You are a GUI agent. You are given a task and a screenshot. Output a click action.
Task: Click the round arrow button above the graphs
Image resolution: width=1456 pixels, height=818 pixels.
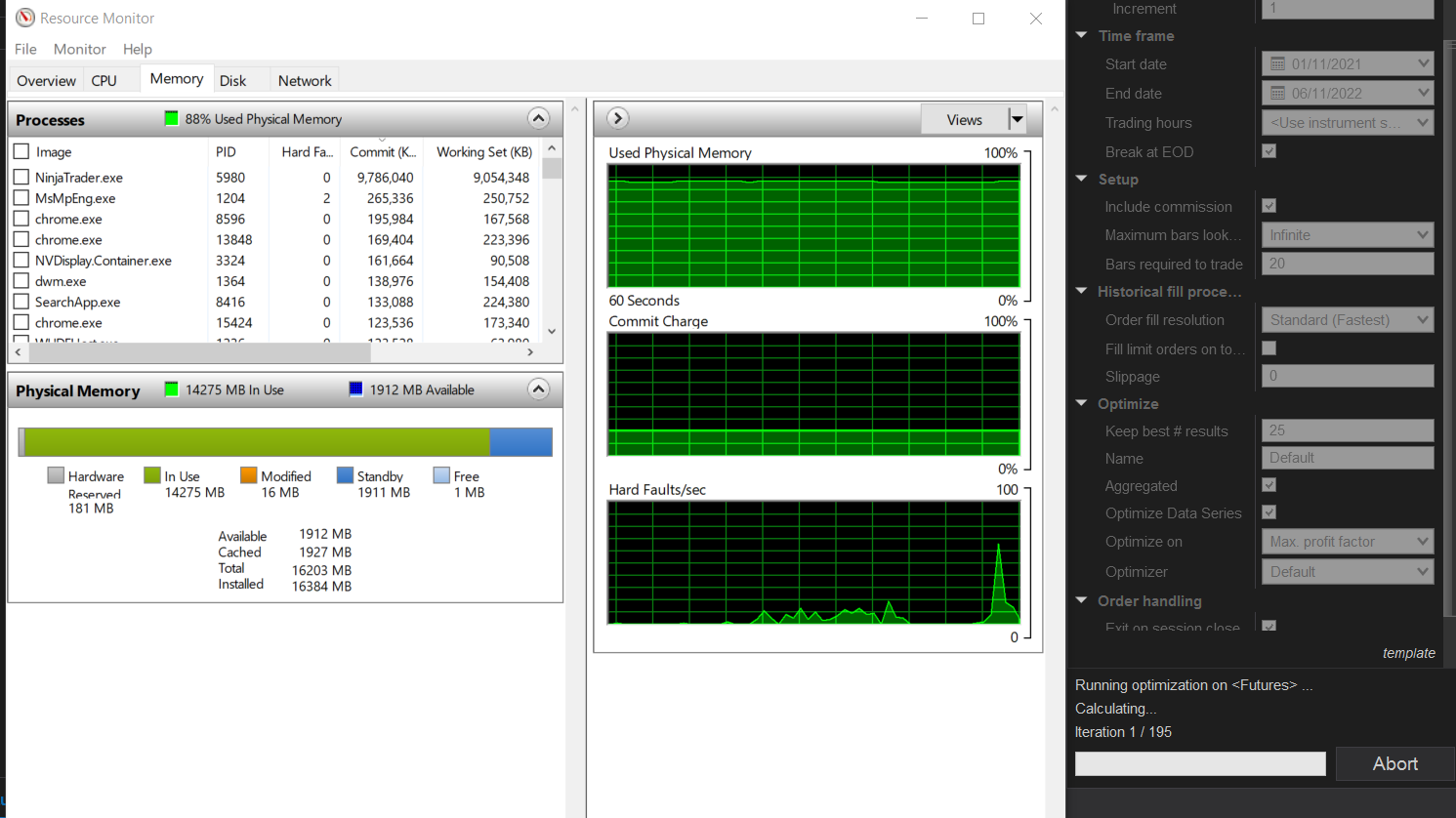coord(617,118)
